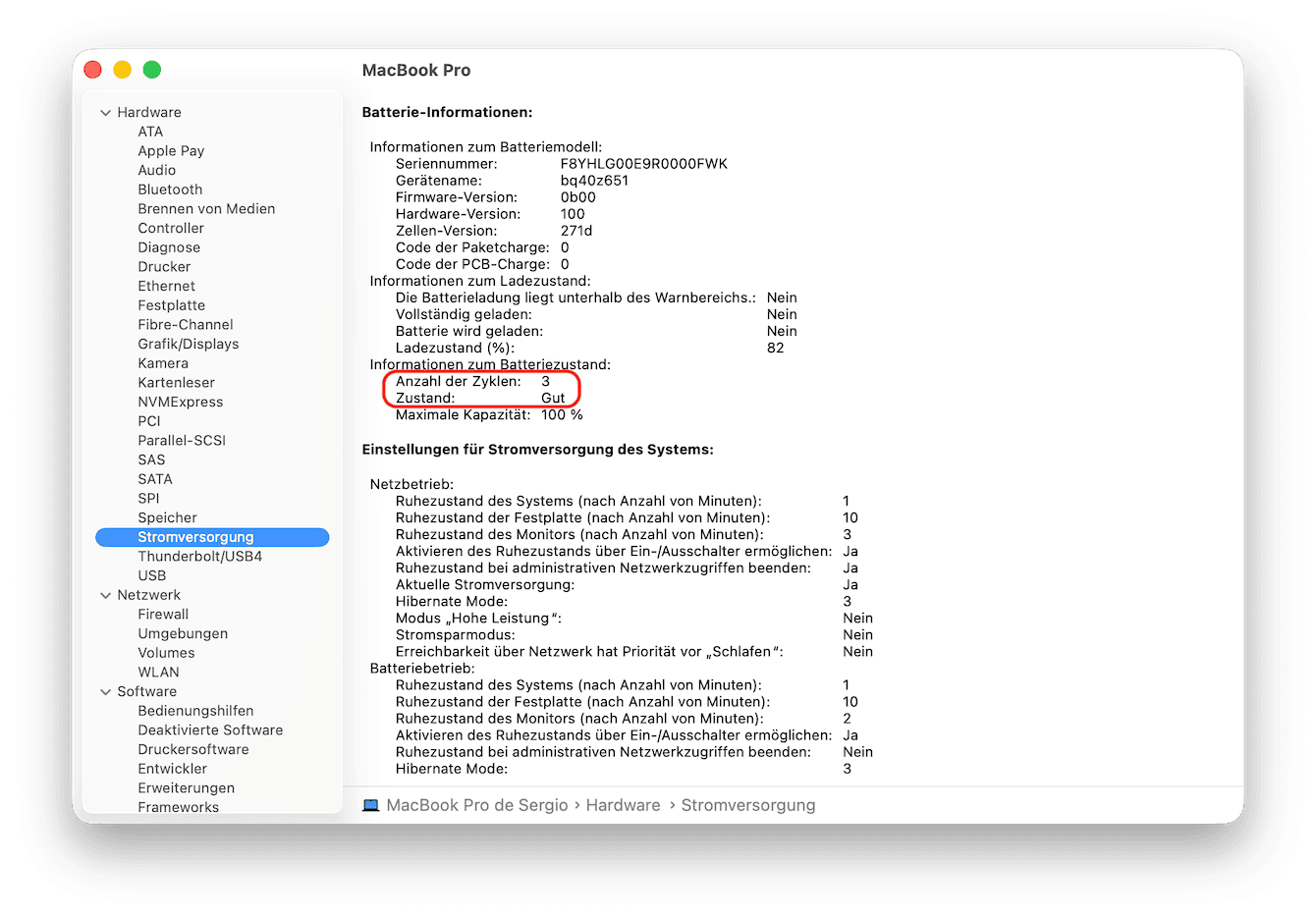Click the battery serial number value
The image size is (1316, 919).
(x=643, y=164)
